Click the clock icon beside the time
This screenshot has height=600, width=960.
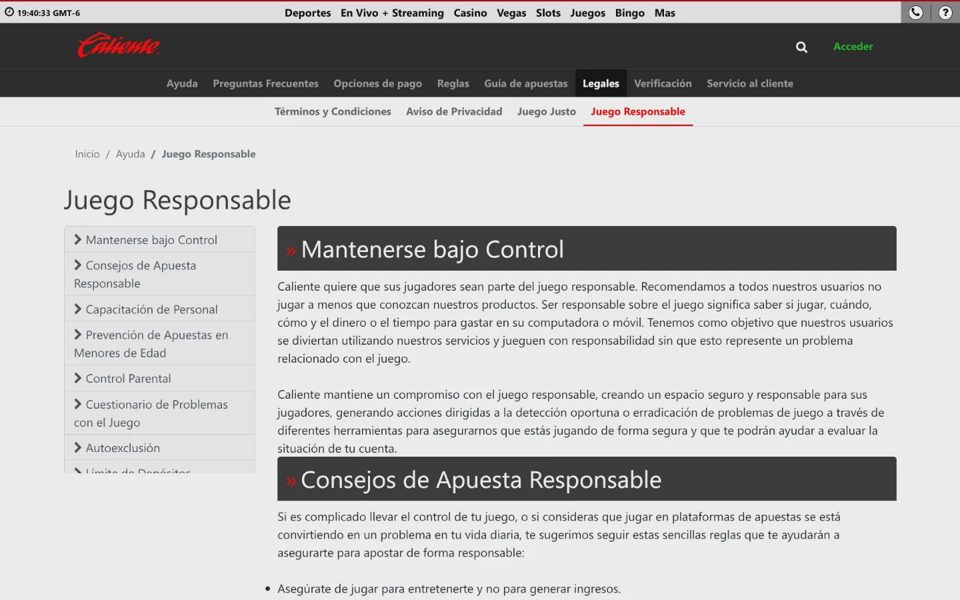pyautogui.click(x=9, y=12)
